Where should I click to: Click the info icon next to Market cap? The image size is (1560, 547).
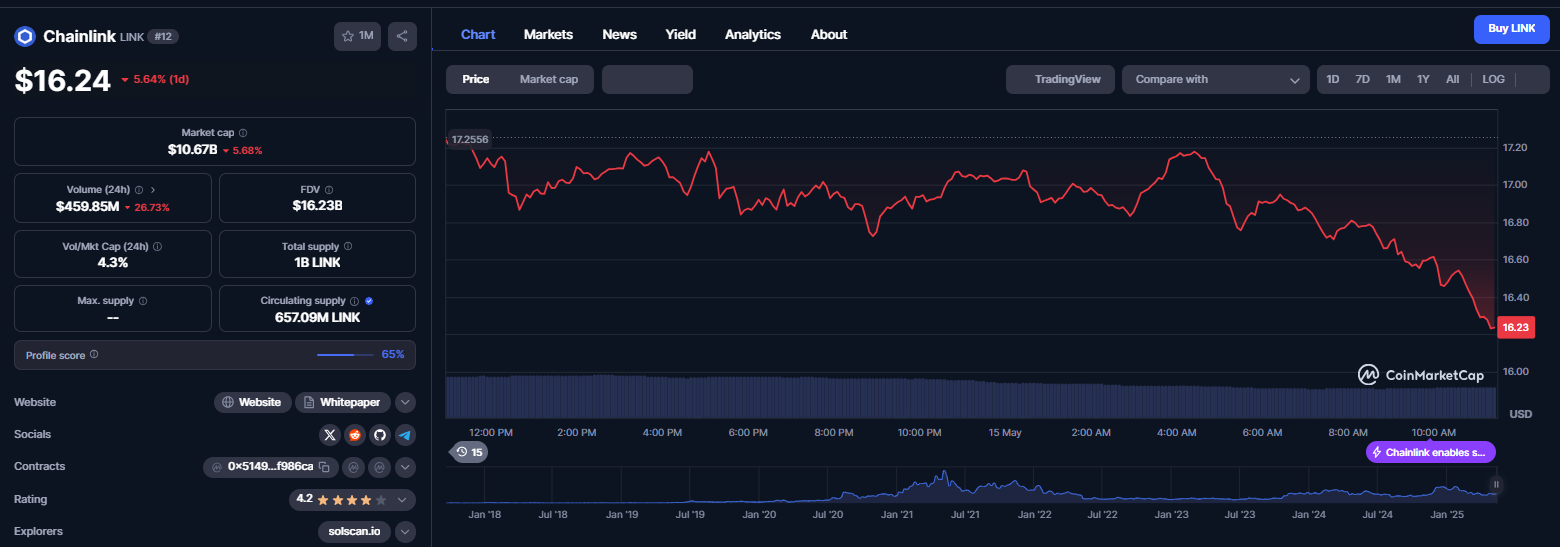pos(243,133)
